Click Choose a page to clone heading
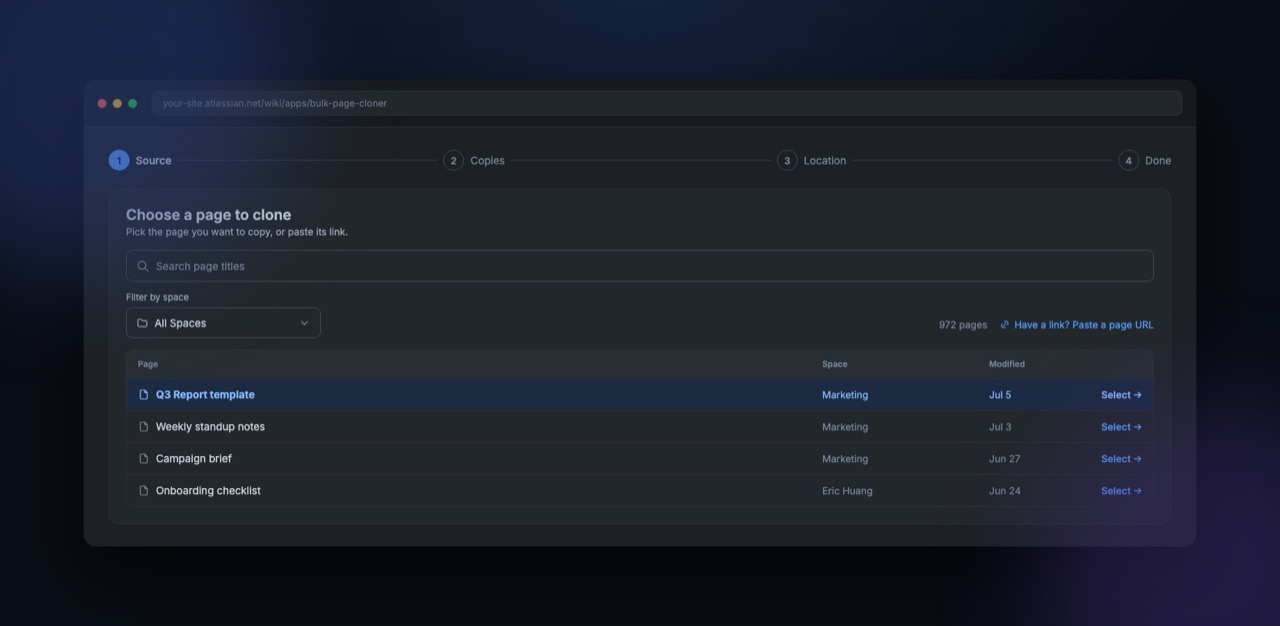 (209, 215)
